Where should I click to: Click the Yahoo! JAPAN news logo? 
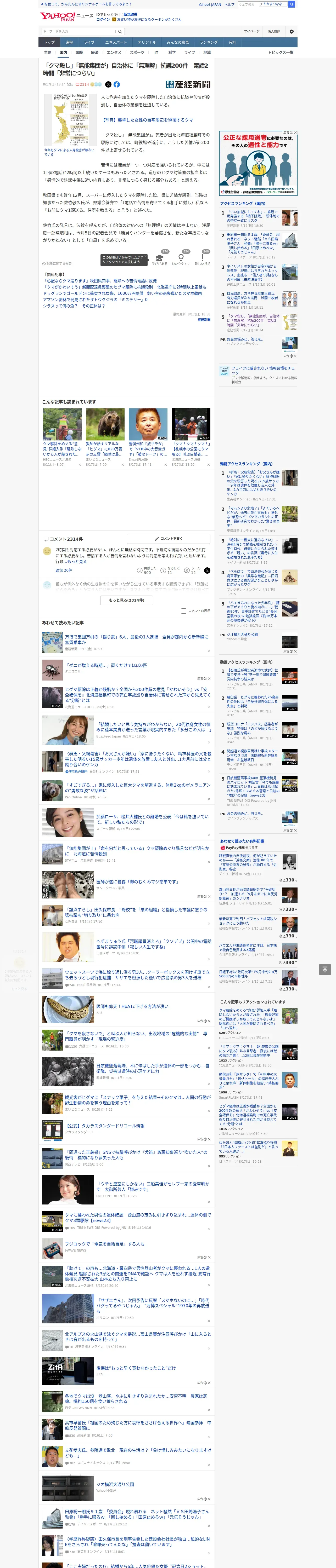coord(67,16)
